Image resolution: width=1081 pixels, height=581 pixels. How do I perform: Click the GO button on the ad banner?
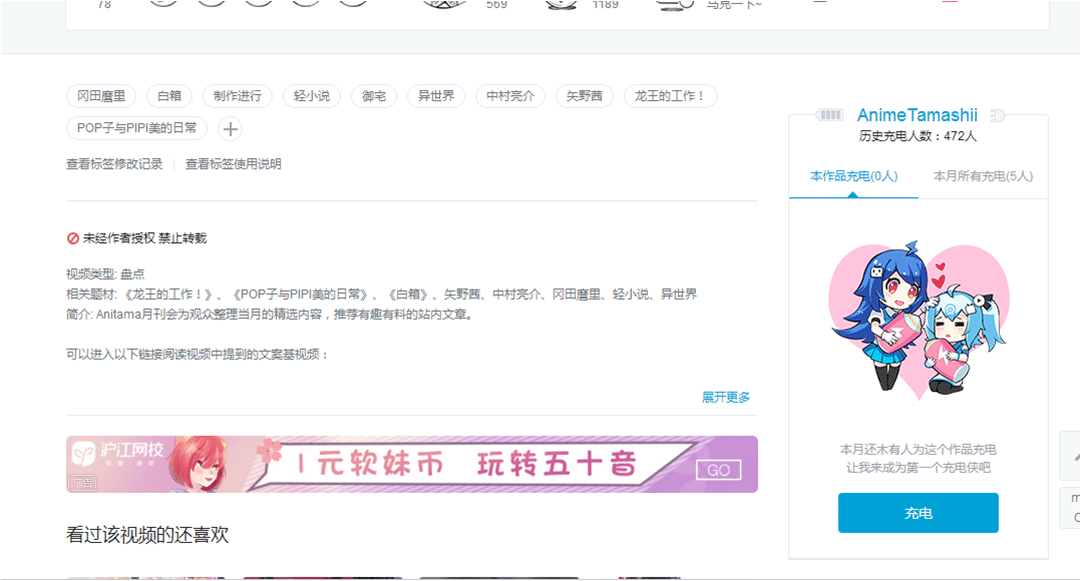point(718,470)
